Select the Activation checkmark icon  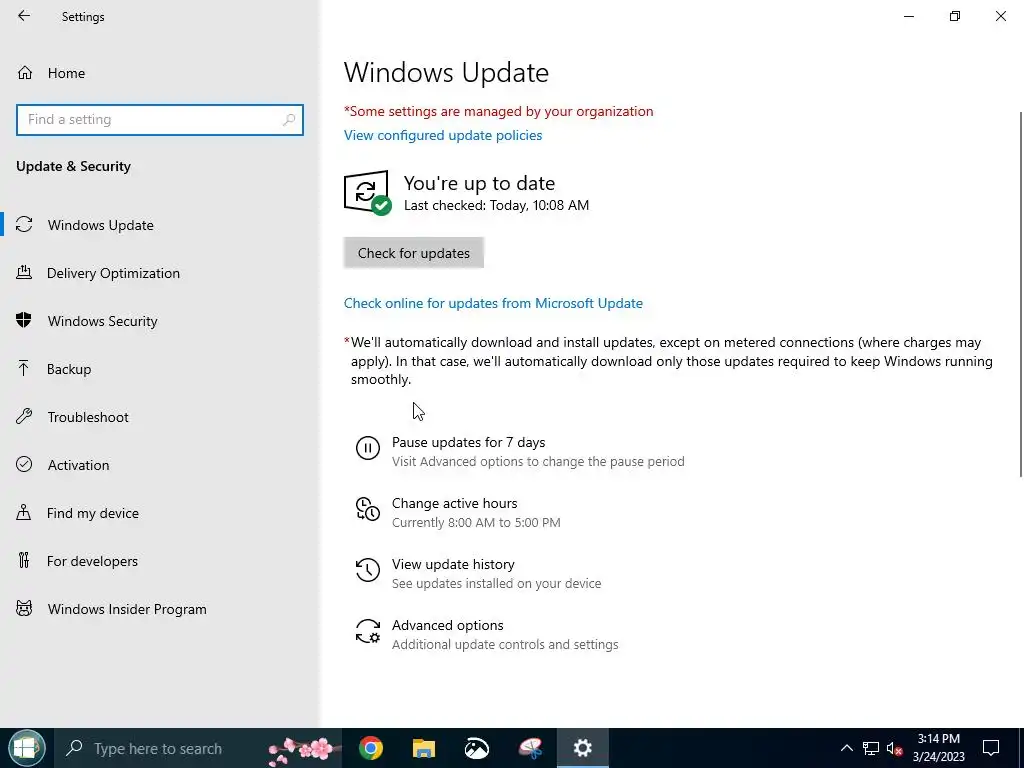tap(24, 464)
